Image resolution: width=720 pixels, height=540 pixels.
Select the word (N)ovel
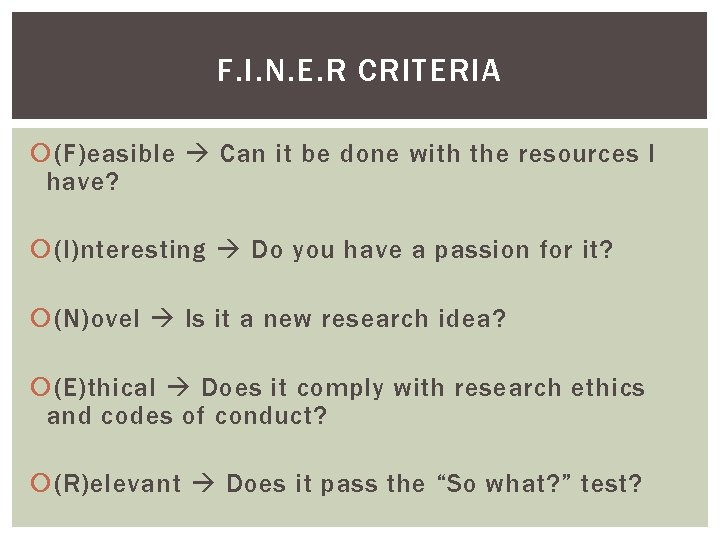pos(96,319)
